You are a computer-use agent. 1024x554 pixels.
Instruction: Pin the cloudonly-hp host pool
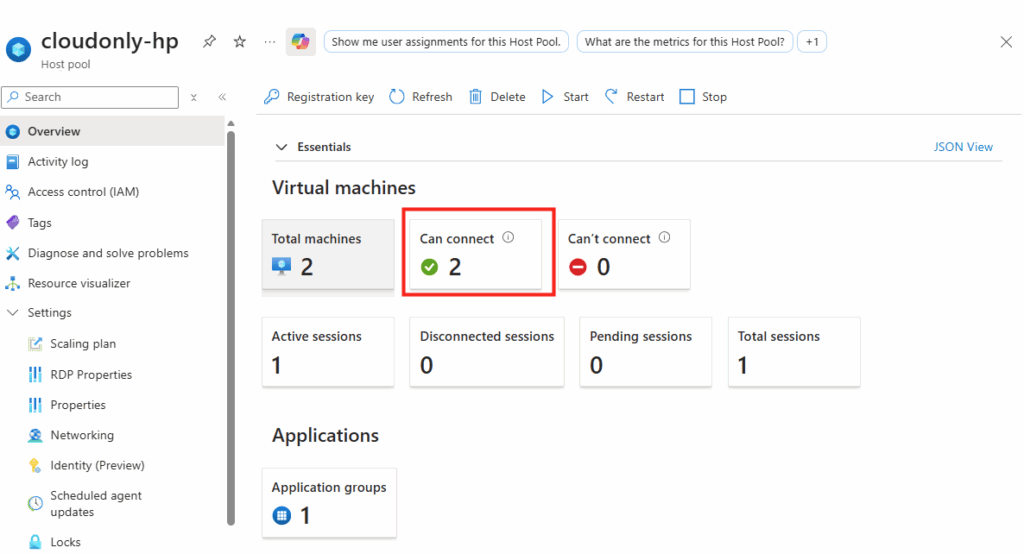click(209, 42)
